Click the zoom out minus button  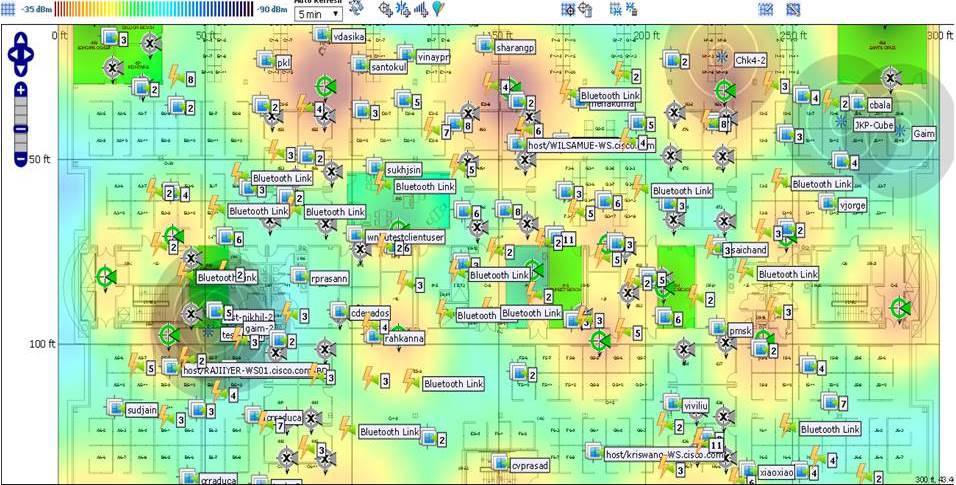(21, 159)
